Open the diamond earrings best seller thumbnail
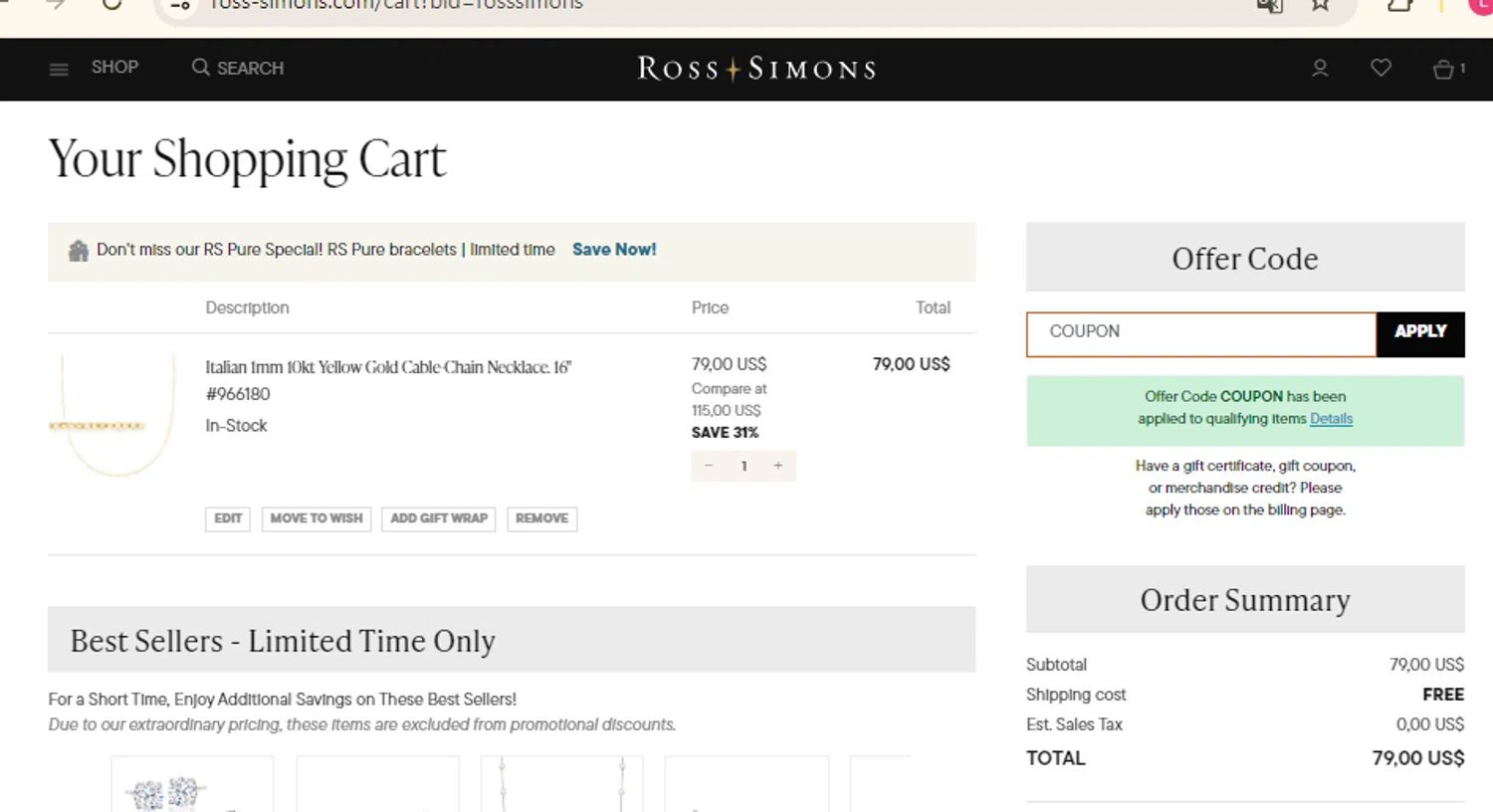The image size is (1493, 812). [192, 784]
